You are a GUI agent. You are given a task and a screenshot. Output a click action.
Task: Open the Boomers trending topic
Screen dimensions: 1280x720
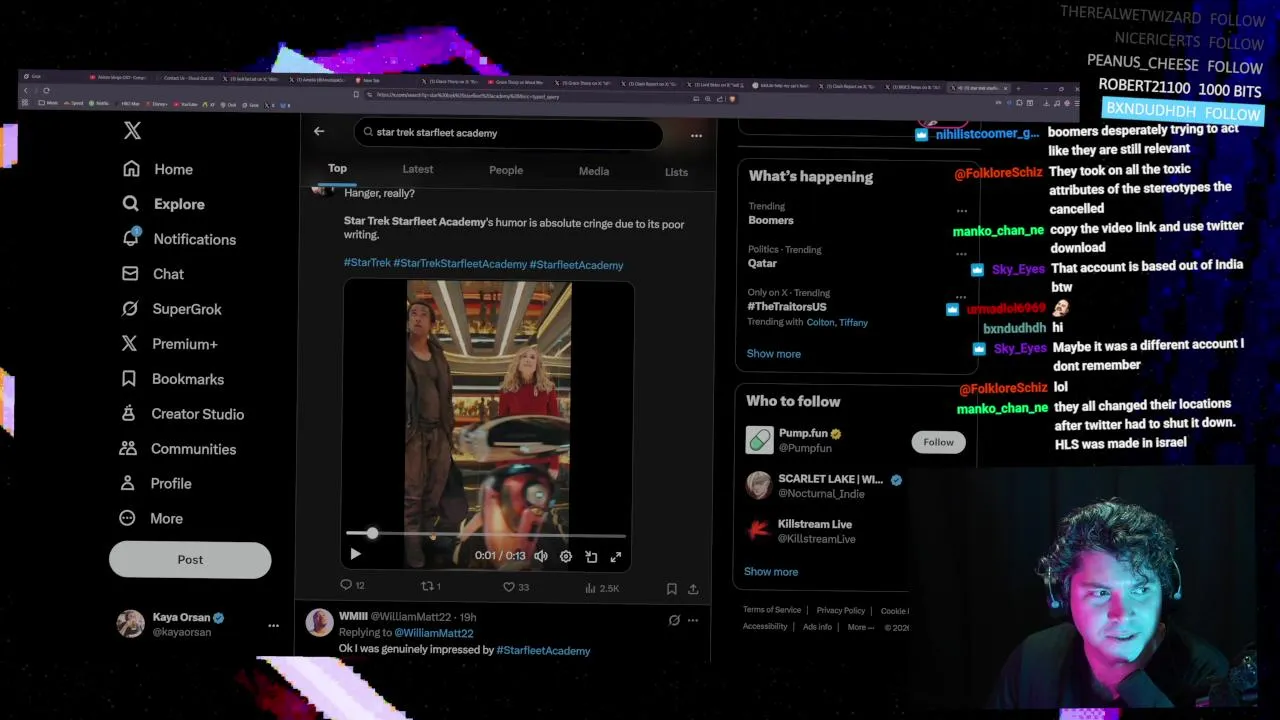tap(771, 220)
